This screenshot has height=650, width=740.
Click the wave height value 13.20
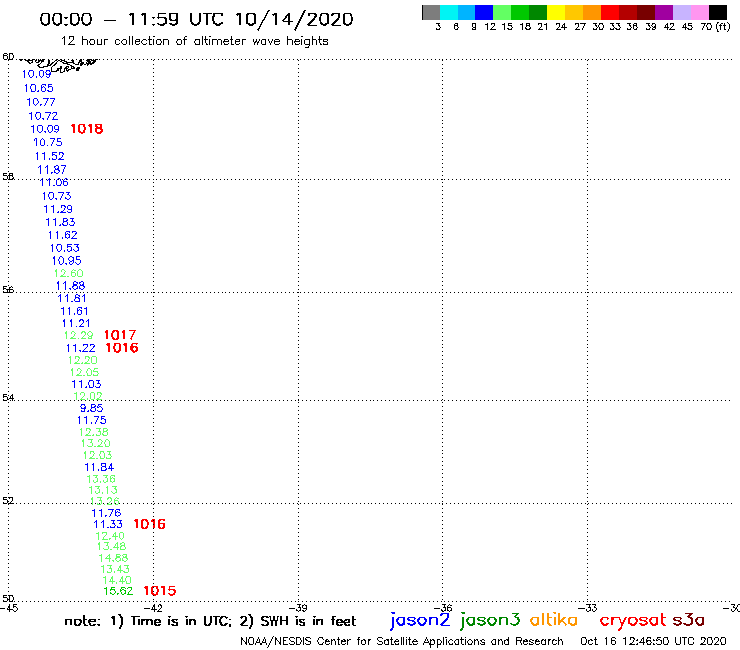pos(95,443)
